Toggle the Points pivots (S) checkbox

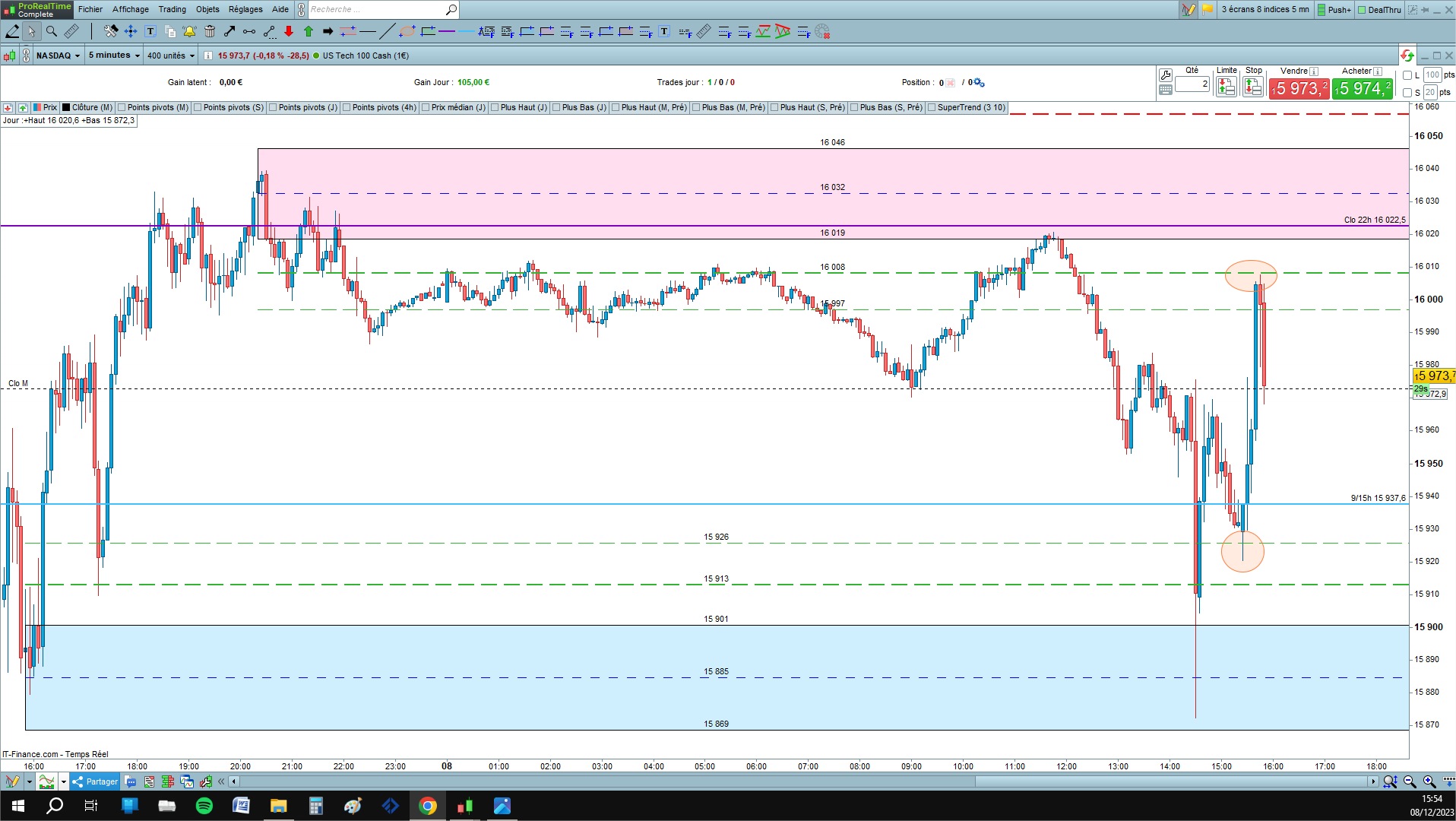[198, 108]
